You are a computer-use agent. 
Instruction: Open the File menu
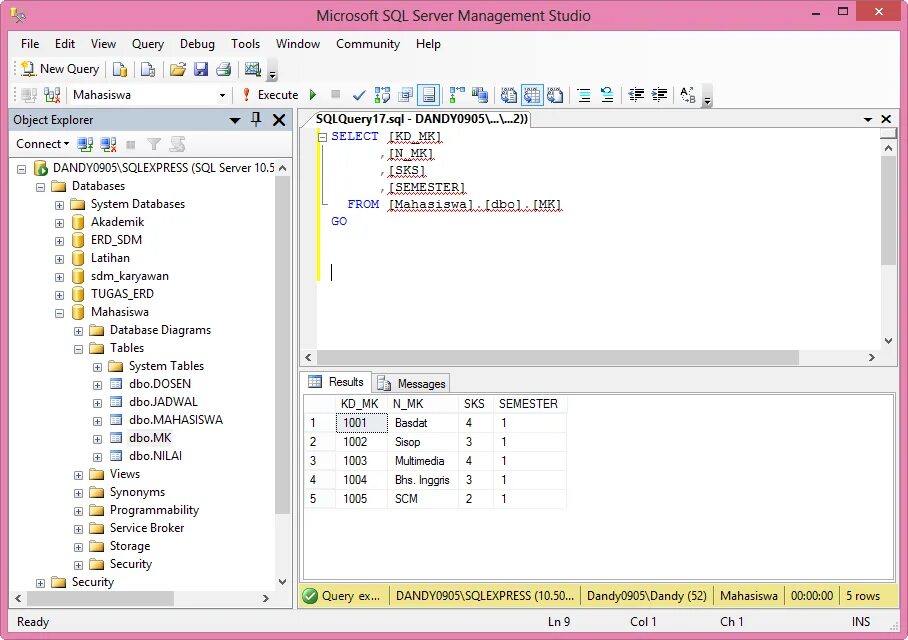click(30, 44)
